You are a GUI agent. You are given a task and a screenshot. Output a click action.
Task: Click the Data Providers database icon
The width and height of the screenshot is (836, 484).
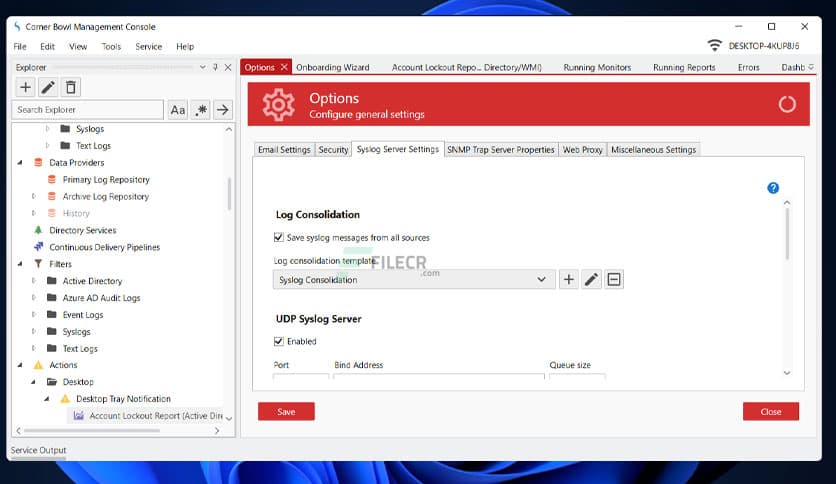38,163
